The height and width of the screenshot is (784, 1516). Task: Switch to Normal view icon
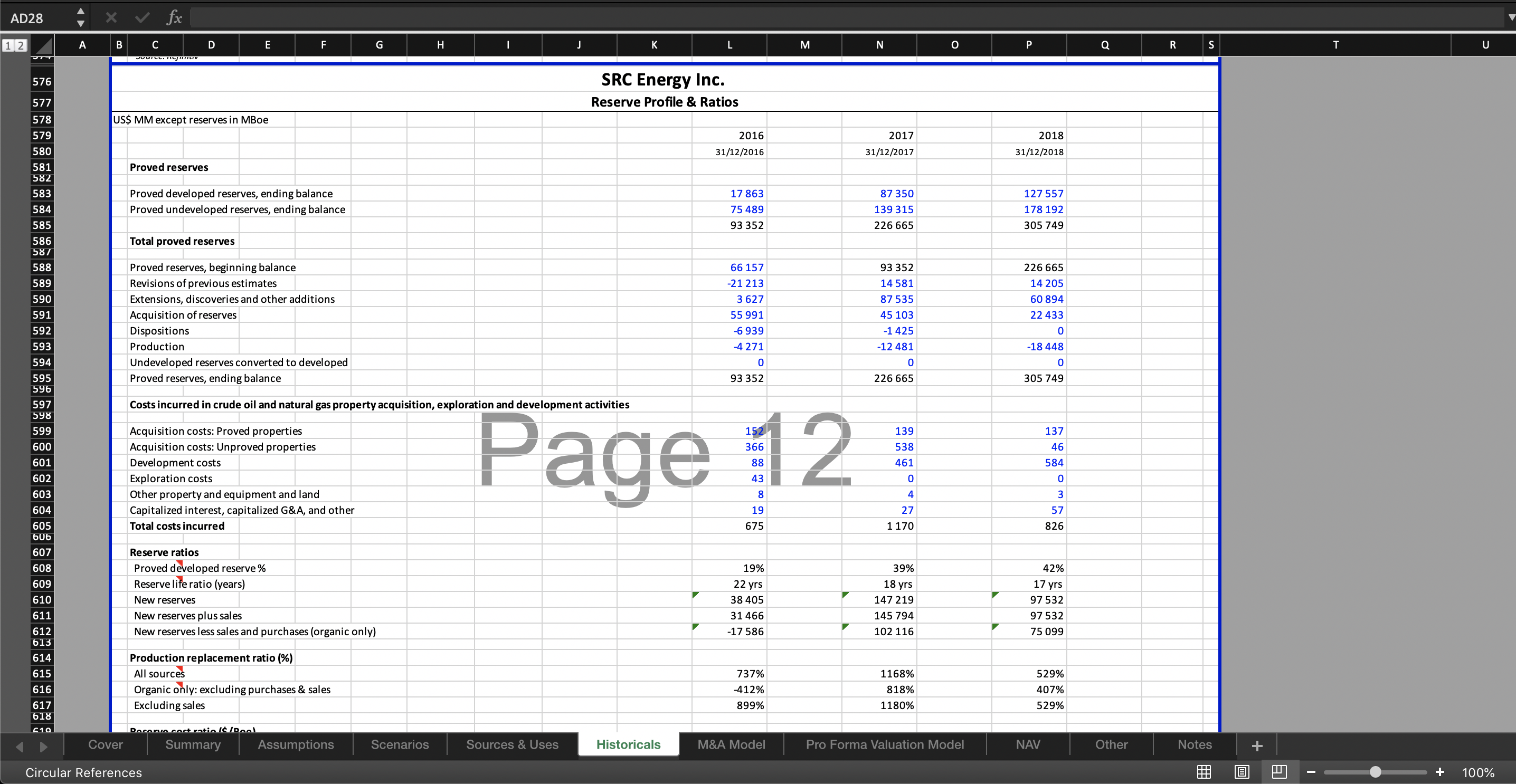coord(1204,772)
